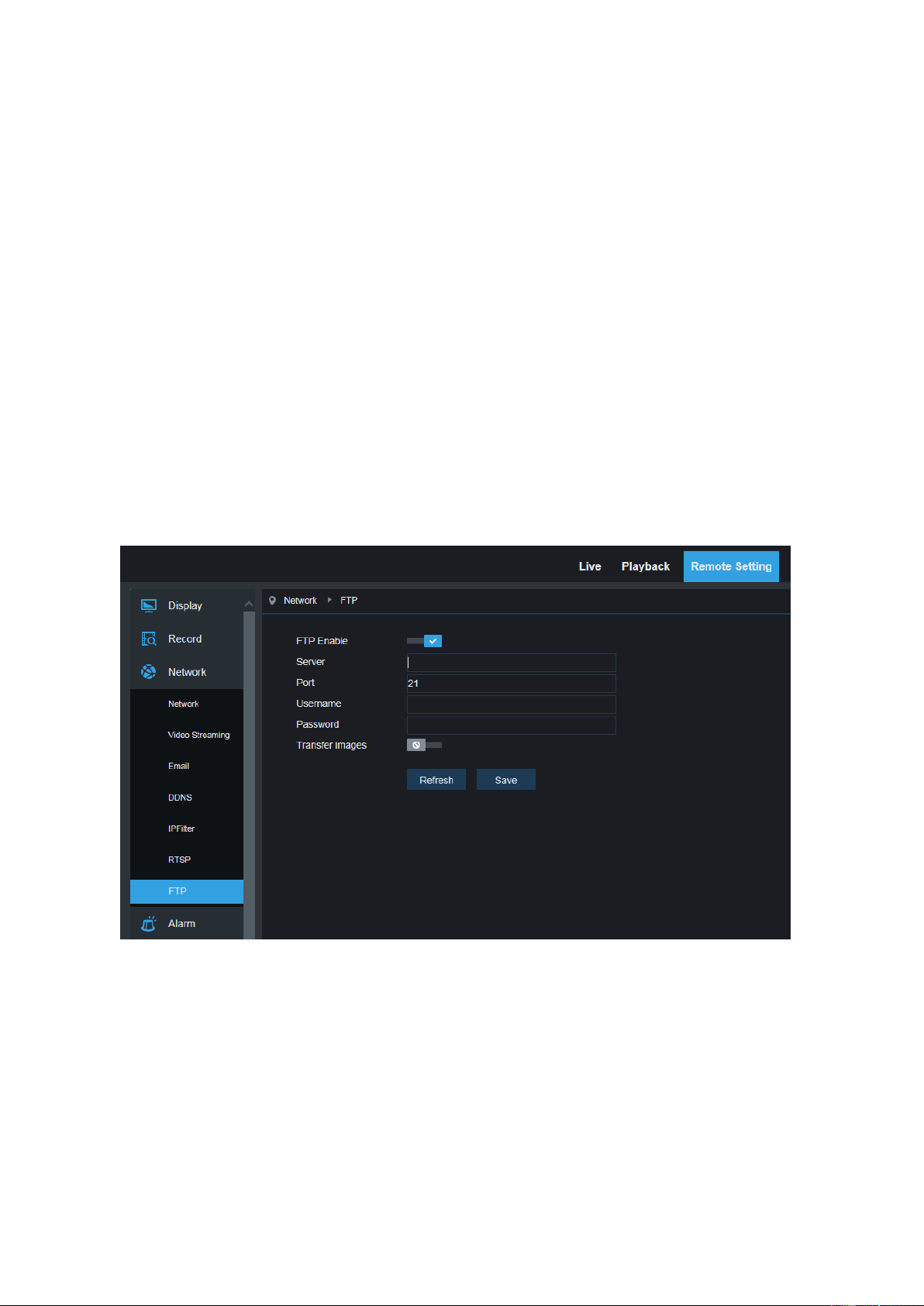Click the Transfer Images label
The width and height of the screenshot is (924, 1306).
331,746
